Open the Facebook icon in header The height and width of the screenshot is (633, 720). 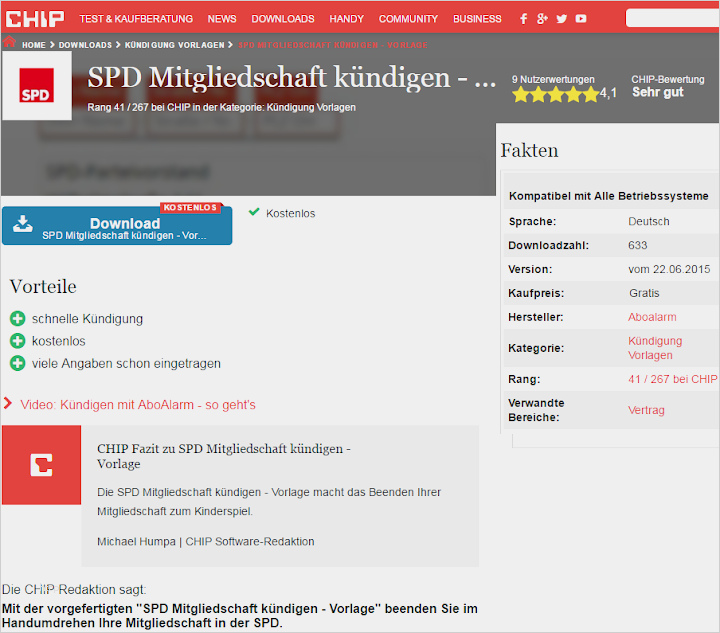[x=523, y=19]
